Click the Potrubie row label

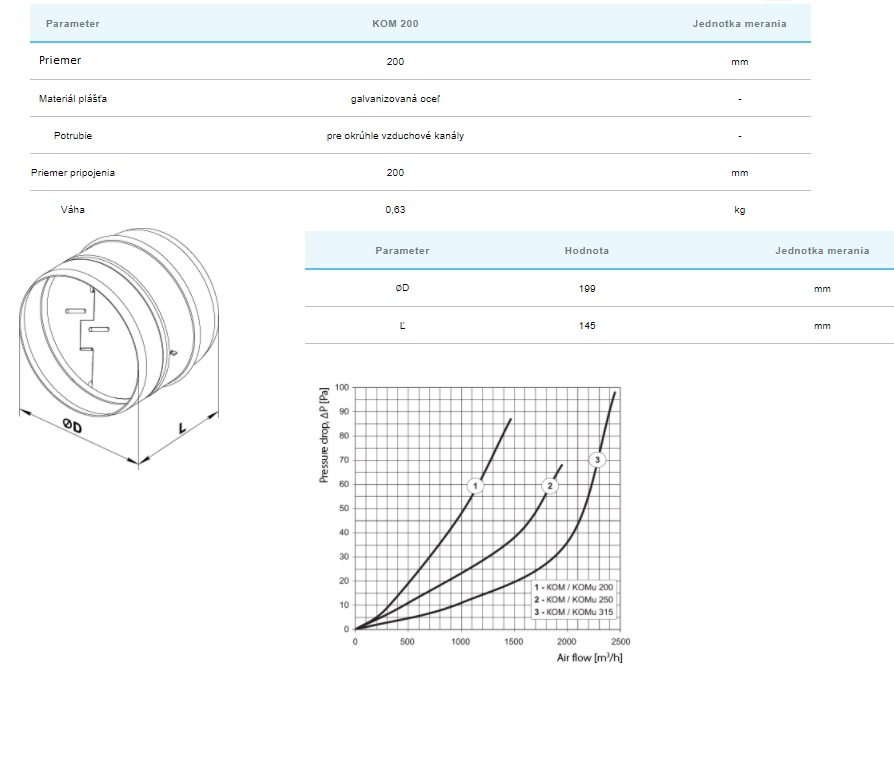[x=73, y=136]
